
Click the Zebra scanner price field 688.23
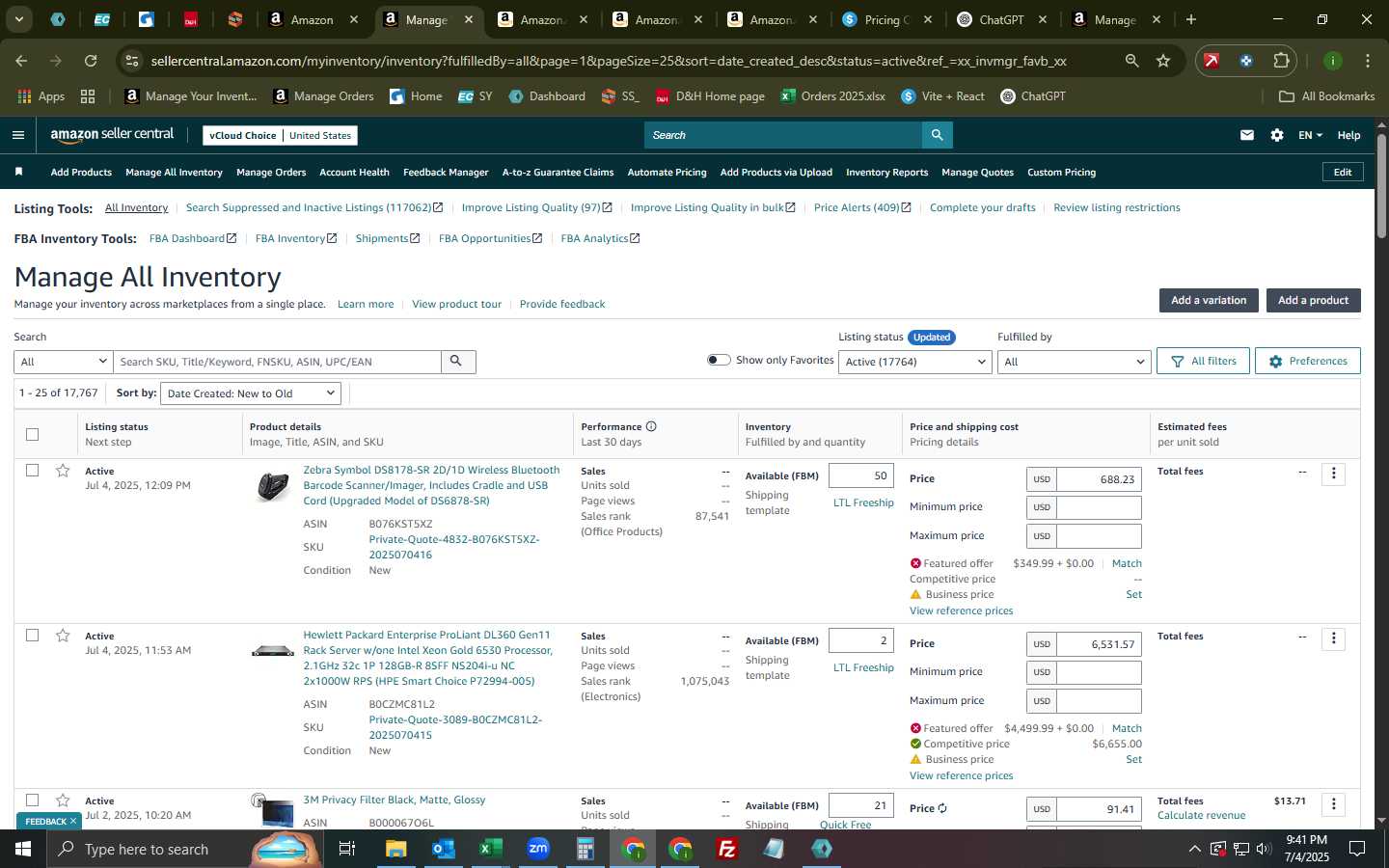(1099, 479)
